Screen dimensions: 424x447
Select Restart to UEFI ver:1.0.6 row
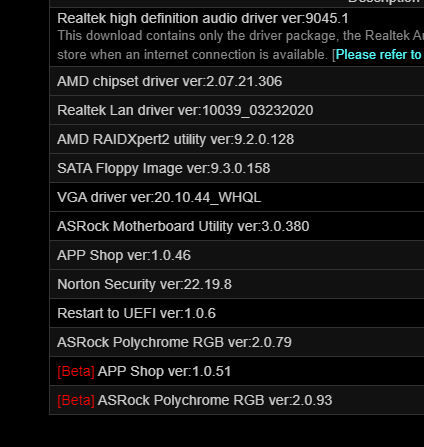pos(237,313)
